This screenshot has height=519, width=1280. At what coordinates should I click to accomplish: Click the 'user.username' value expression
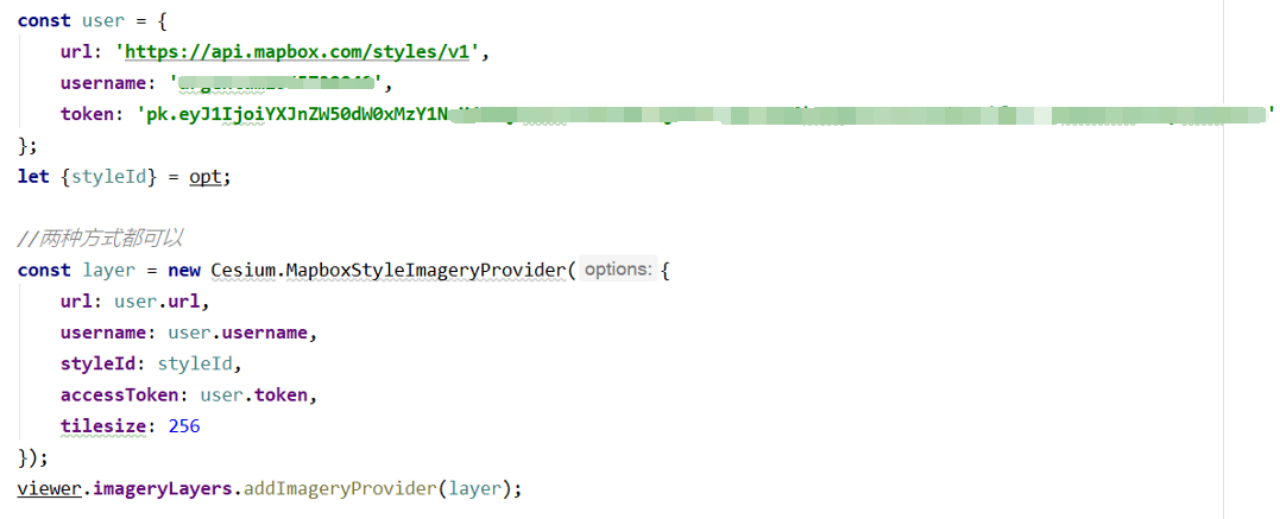click(241, 332)
